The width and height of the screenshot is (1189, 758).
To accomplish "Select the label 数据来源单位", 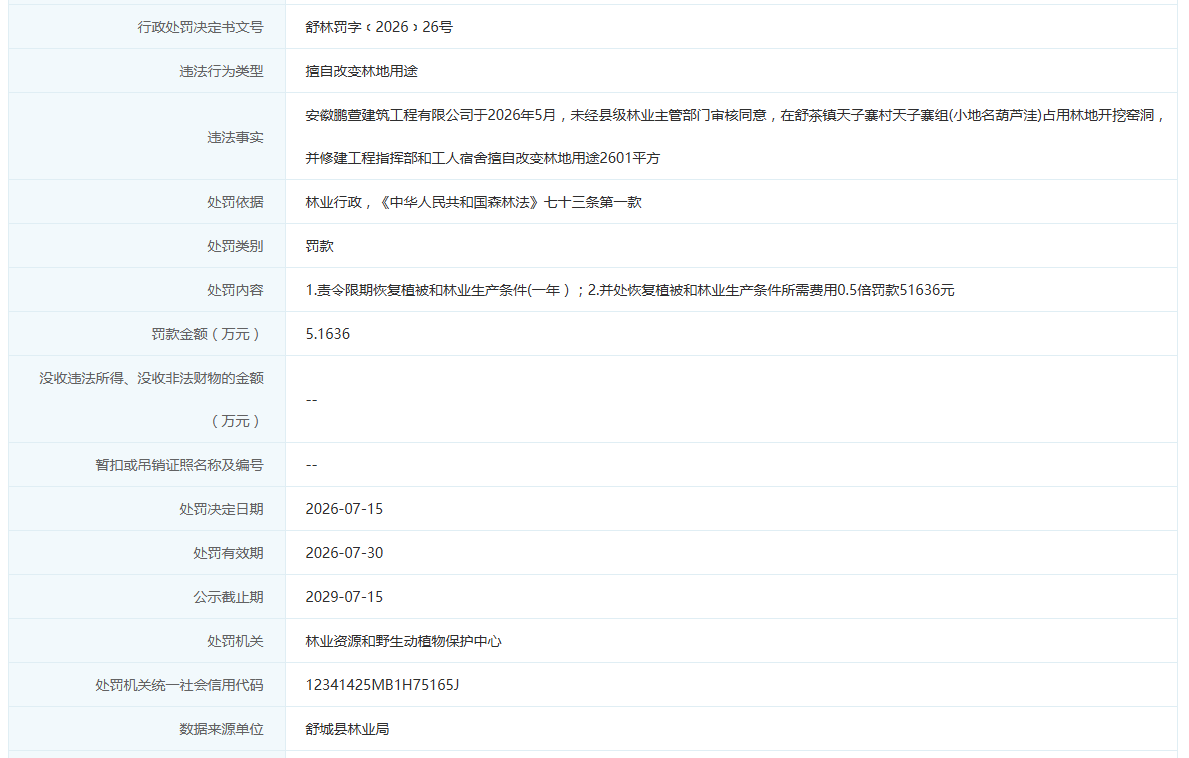I will pos(221,729).
